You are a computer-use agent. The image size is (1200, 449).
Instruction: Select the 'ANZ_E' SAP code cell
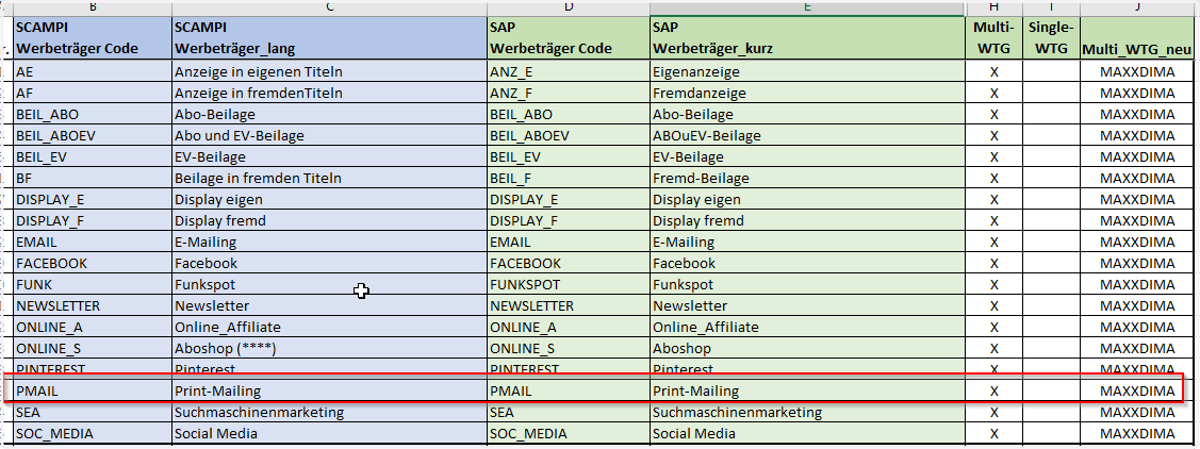tap(568, 71)
